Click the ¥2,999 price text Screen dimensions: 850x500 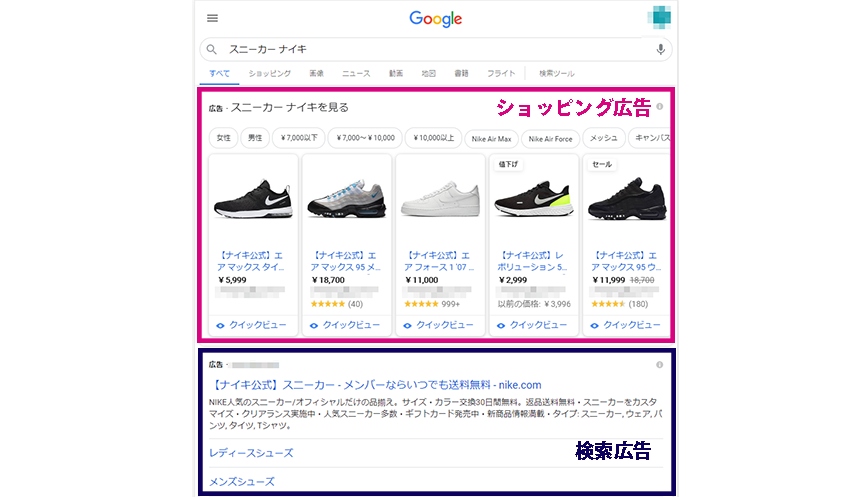(513, 280)
